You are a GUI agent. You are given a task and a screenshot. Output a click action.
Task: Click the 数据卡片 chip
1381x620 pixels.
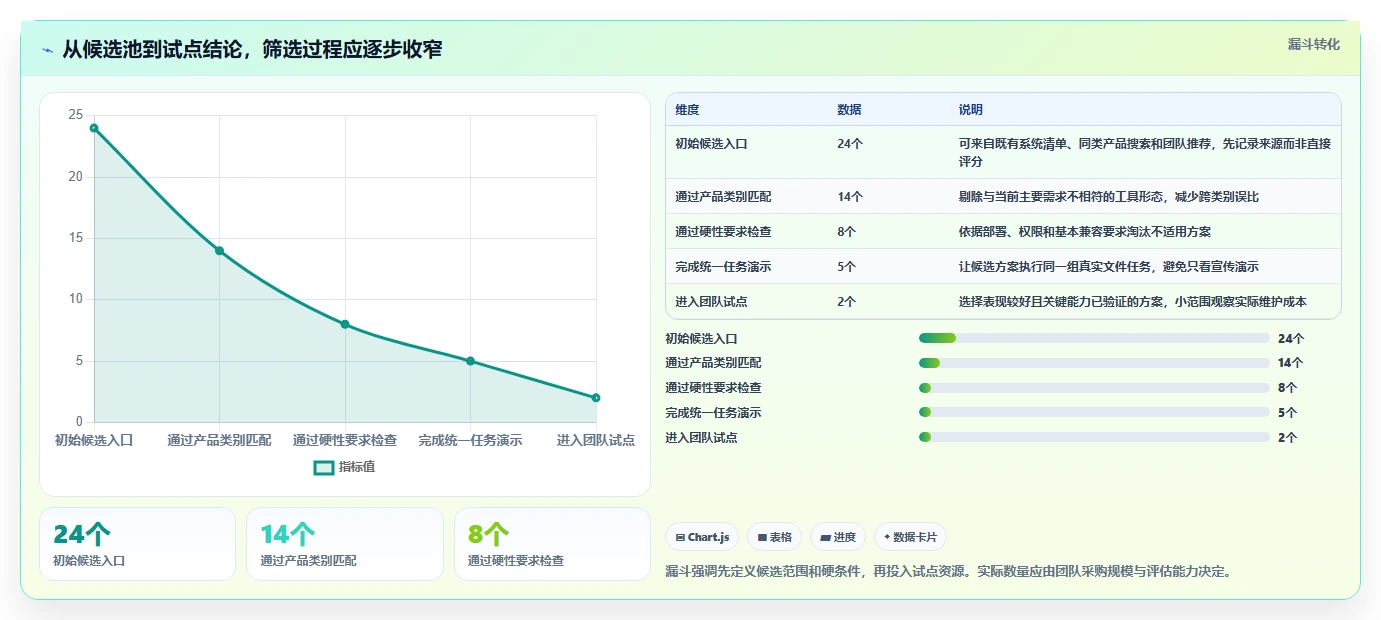coord(910,537)
